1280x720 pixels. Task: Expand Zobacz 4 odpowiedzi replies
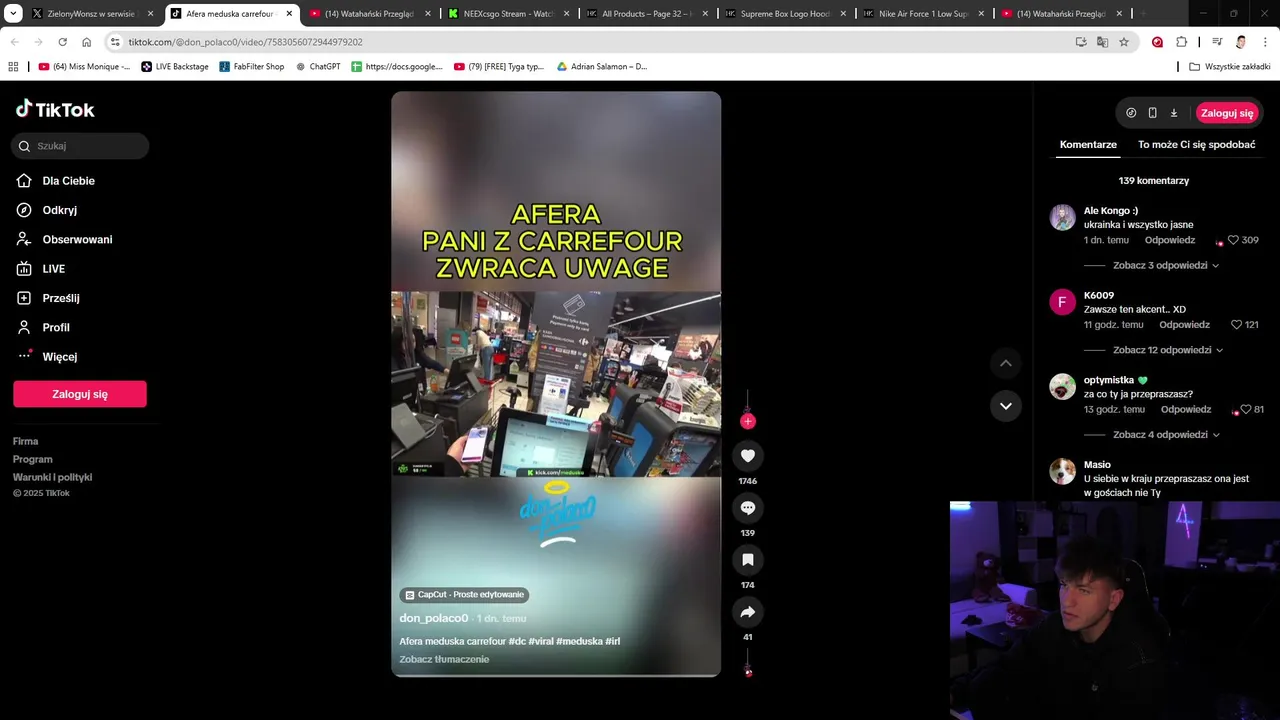pos(1166,435)
